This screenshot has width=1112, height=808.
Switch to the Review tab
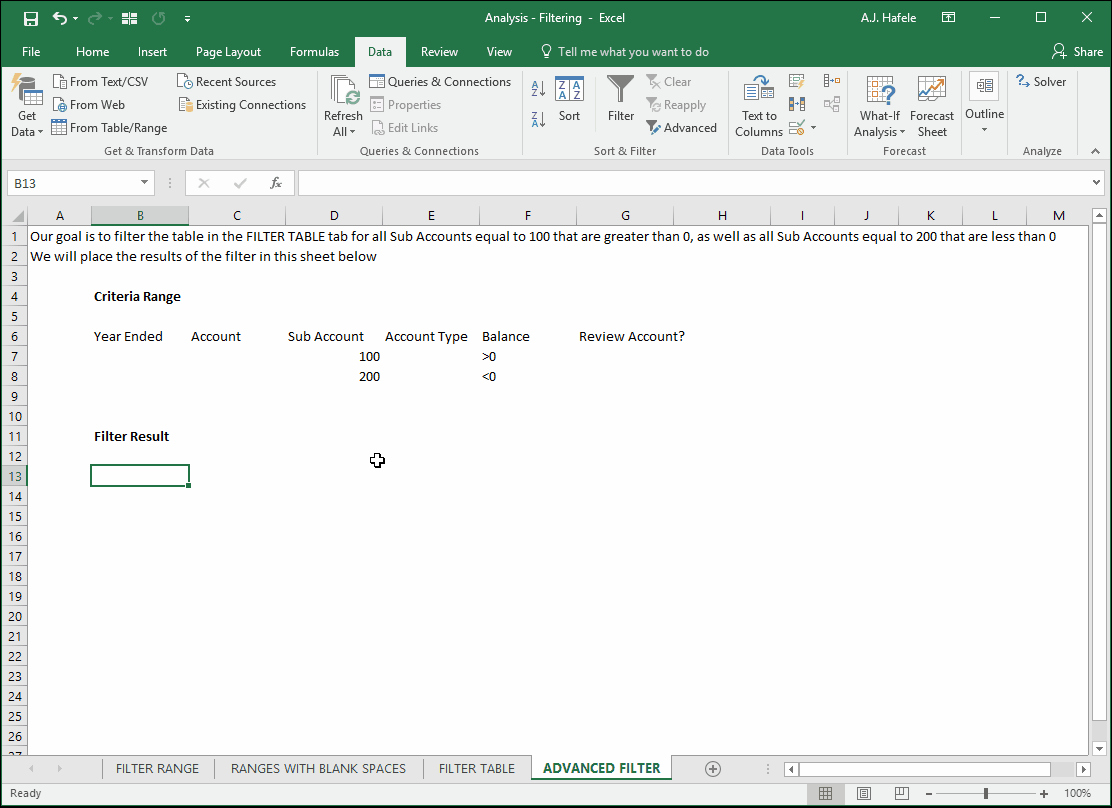[x=439, y=52]
